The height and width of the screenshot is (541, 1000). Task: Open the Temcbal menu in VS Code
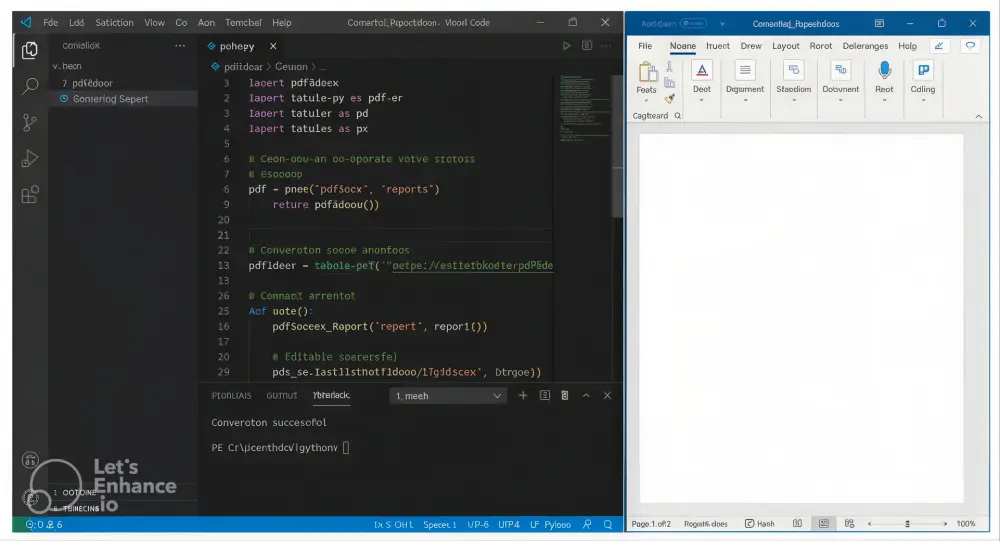(x=243, y=22)
